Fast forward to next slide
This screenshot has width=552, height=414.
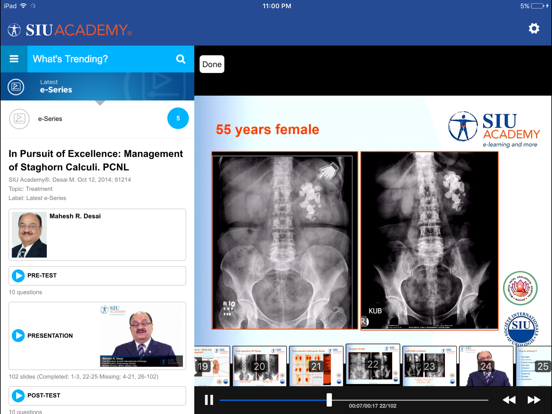click(x=534, y=400)
